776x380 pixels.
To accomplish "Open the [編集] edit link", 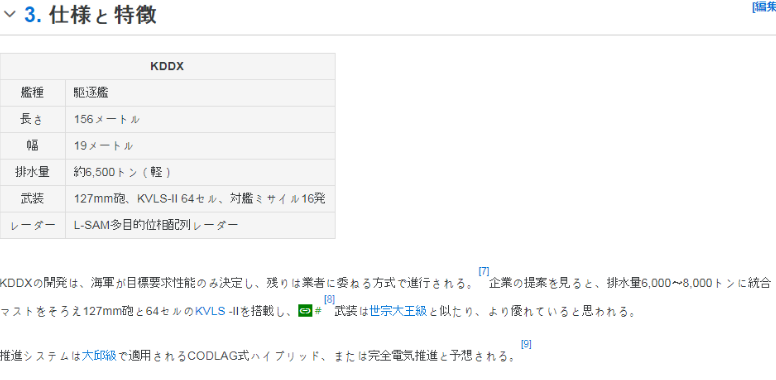I will click(x=764, y=6).
